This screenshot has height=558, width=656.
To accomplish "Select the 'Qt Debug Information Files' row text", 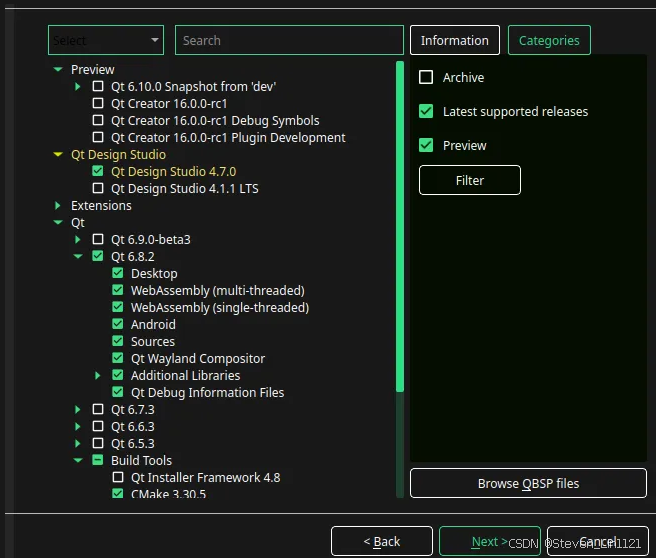I will pos(208,393).
